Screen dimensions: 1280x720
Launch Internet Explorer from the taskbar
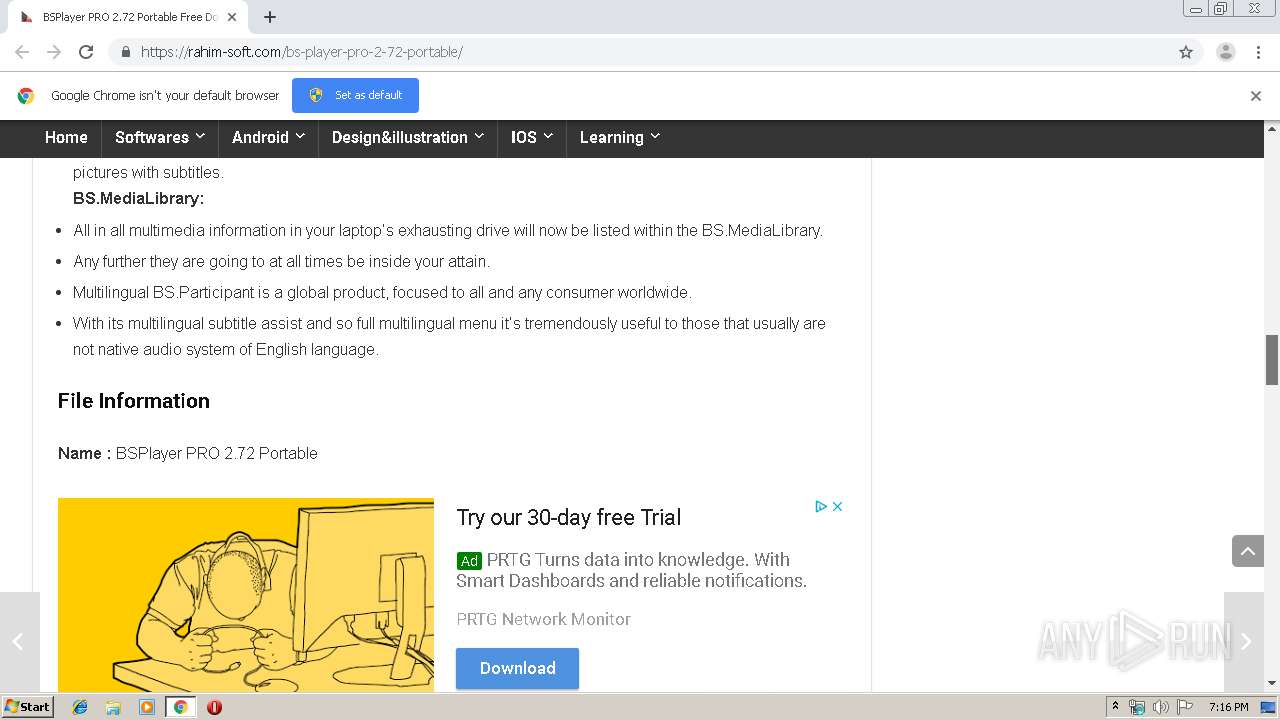80,707
